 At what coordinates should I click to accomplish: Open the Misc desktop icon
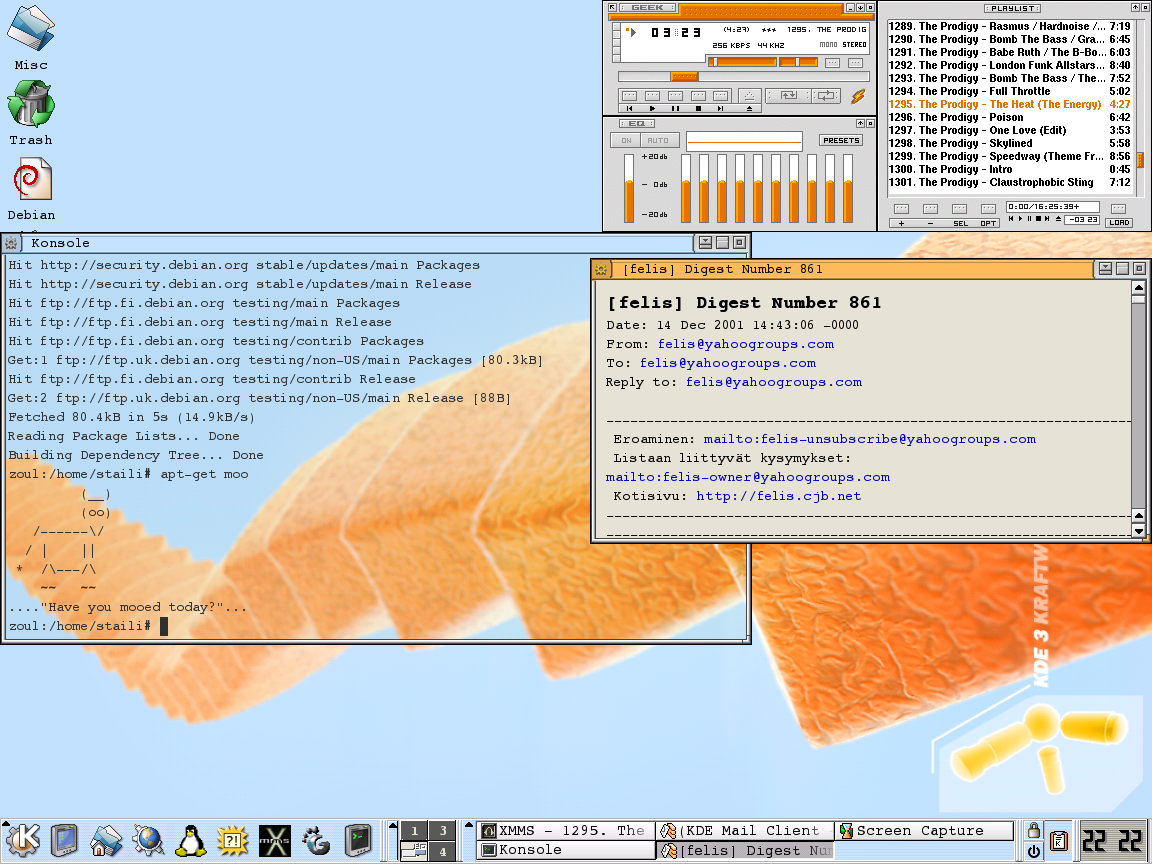30,37
